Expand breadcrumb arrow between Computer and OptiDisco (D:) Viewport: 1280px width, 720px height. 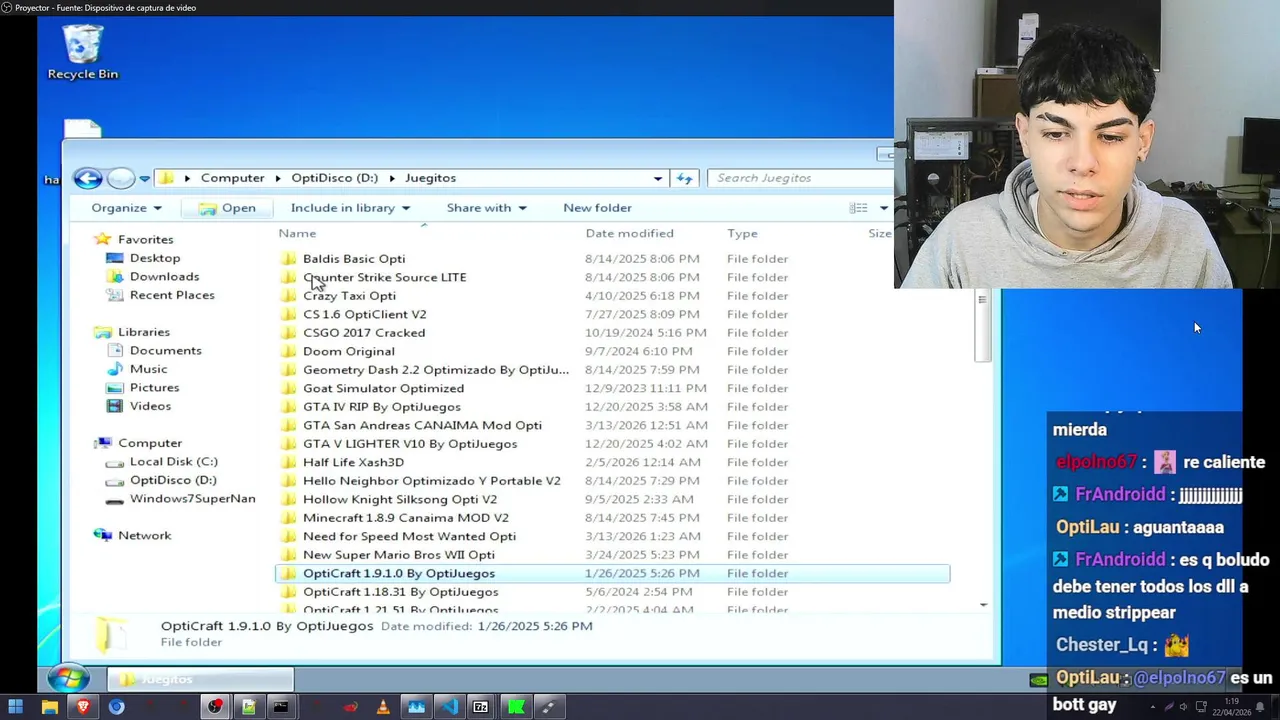pos(278,178)
